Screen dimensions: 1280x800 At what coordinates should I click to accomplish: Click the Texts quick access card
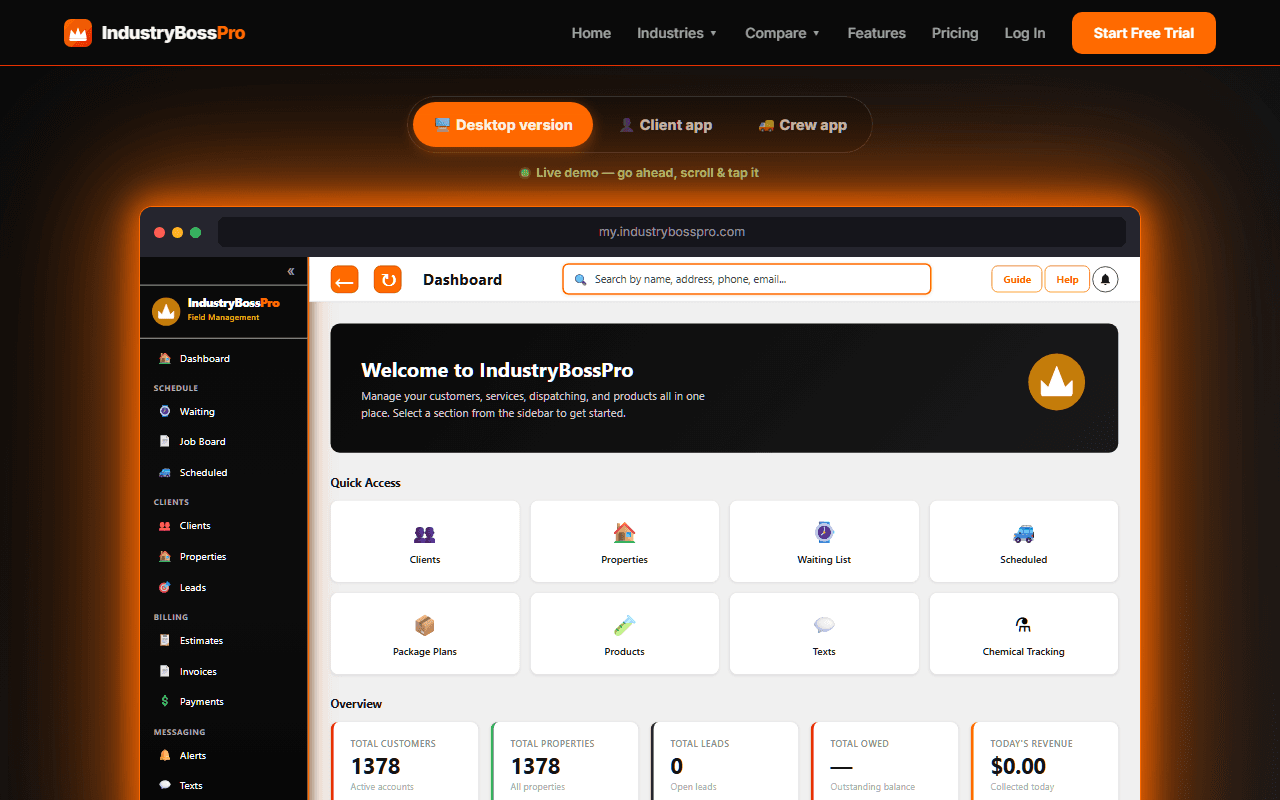pos(824,633)
